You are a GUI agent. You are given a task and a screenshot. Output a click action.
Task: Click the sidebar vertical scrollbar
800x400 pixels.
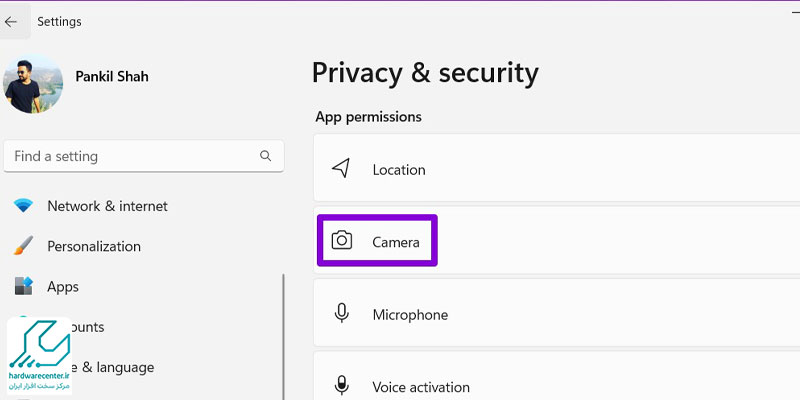283,337
